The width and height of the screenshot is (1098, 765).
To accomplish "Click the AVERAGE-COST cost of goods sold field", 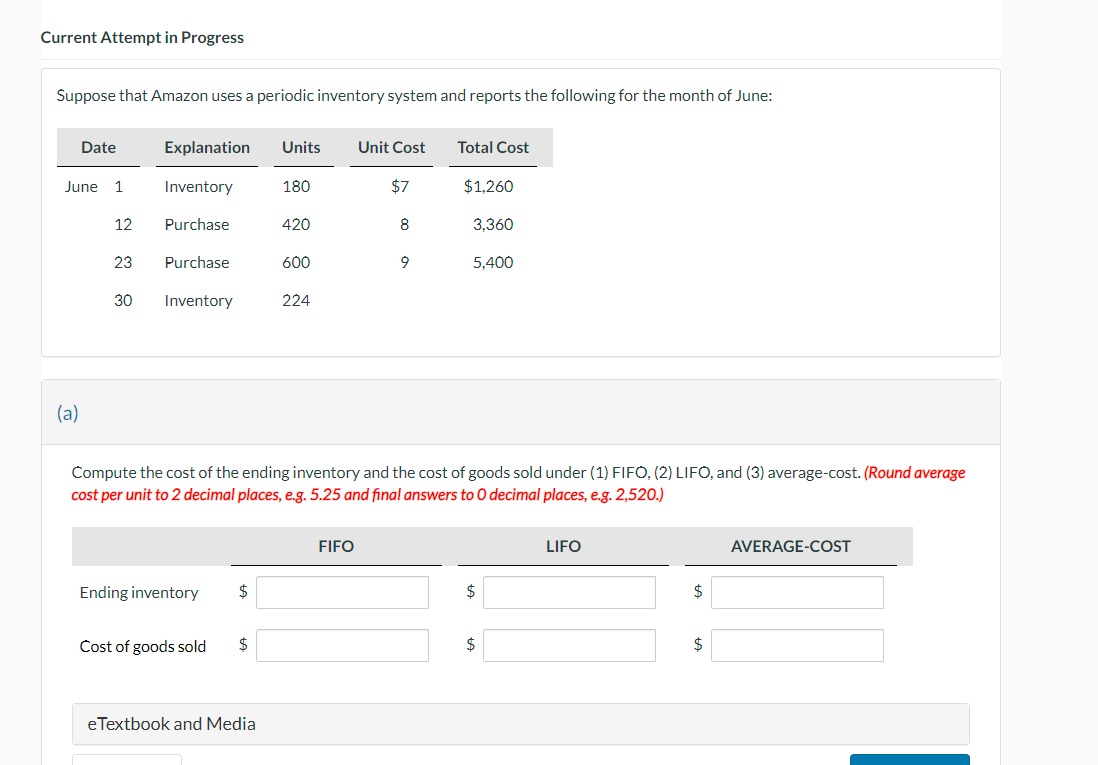I will (797, 645).
